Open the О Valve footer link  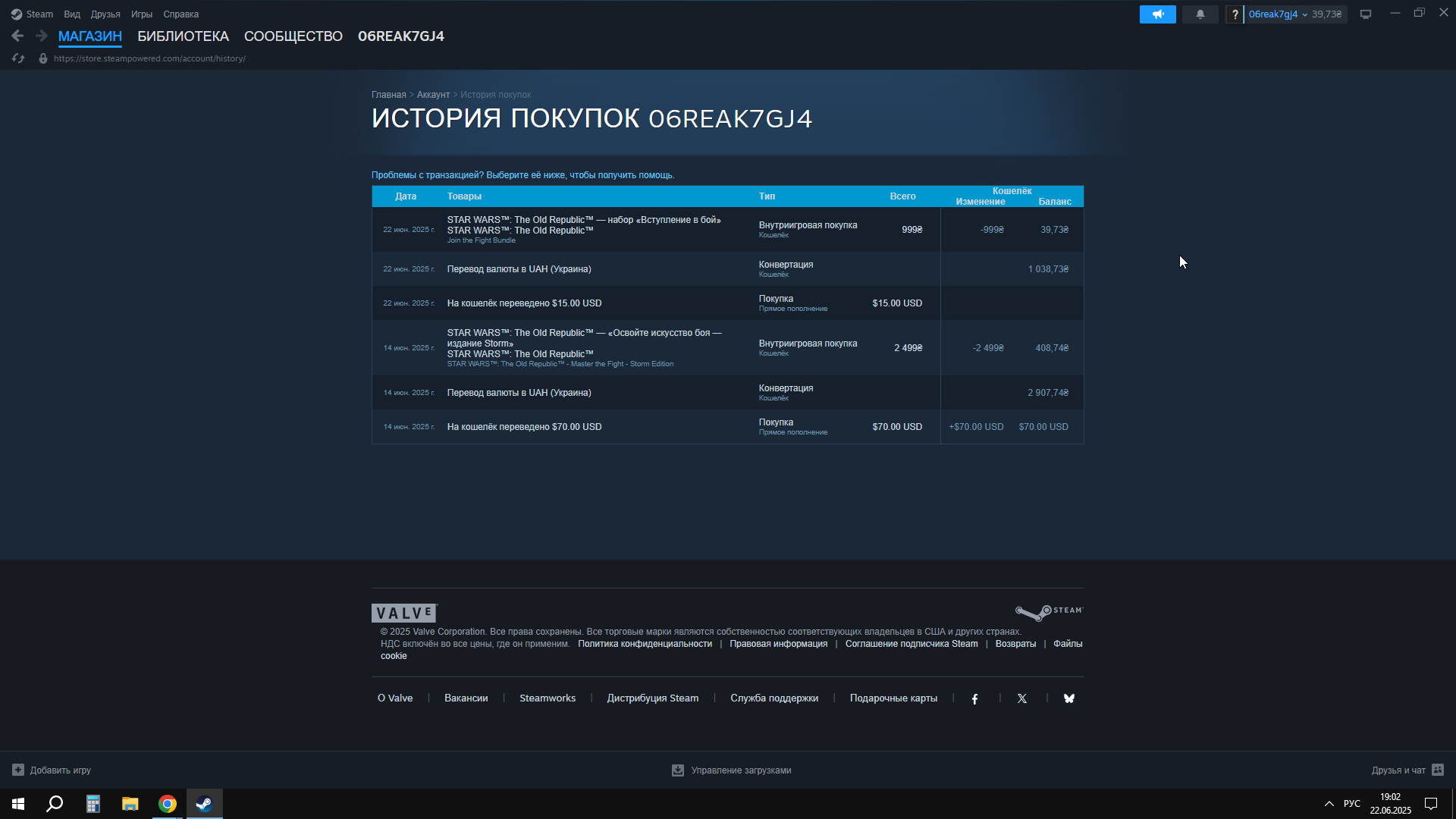(x=395, y=698)
